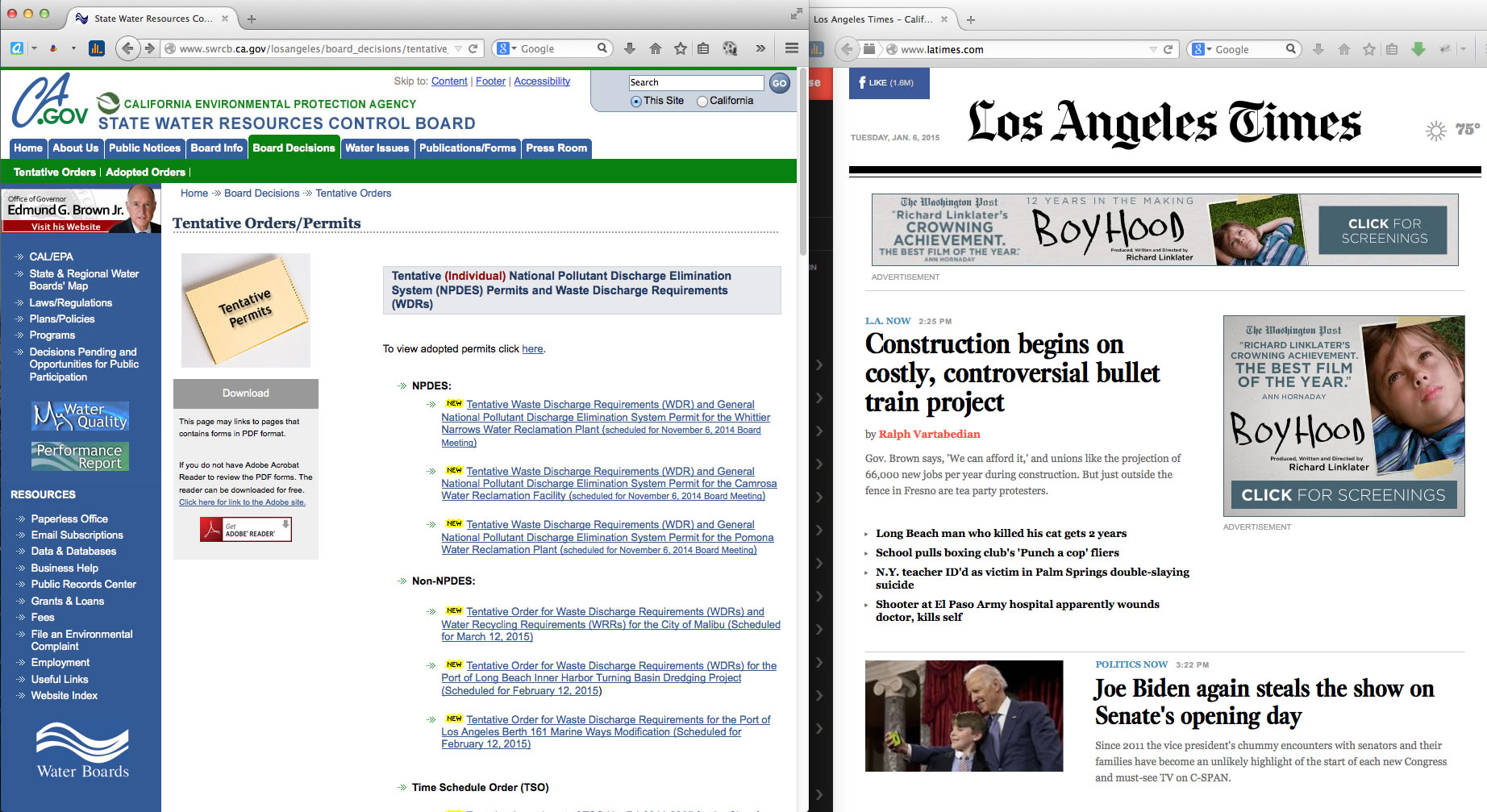Reload the swrcb.ca.gov page
The image size is (1487, 812).
coord(473,48)
